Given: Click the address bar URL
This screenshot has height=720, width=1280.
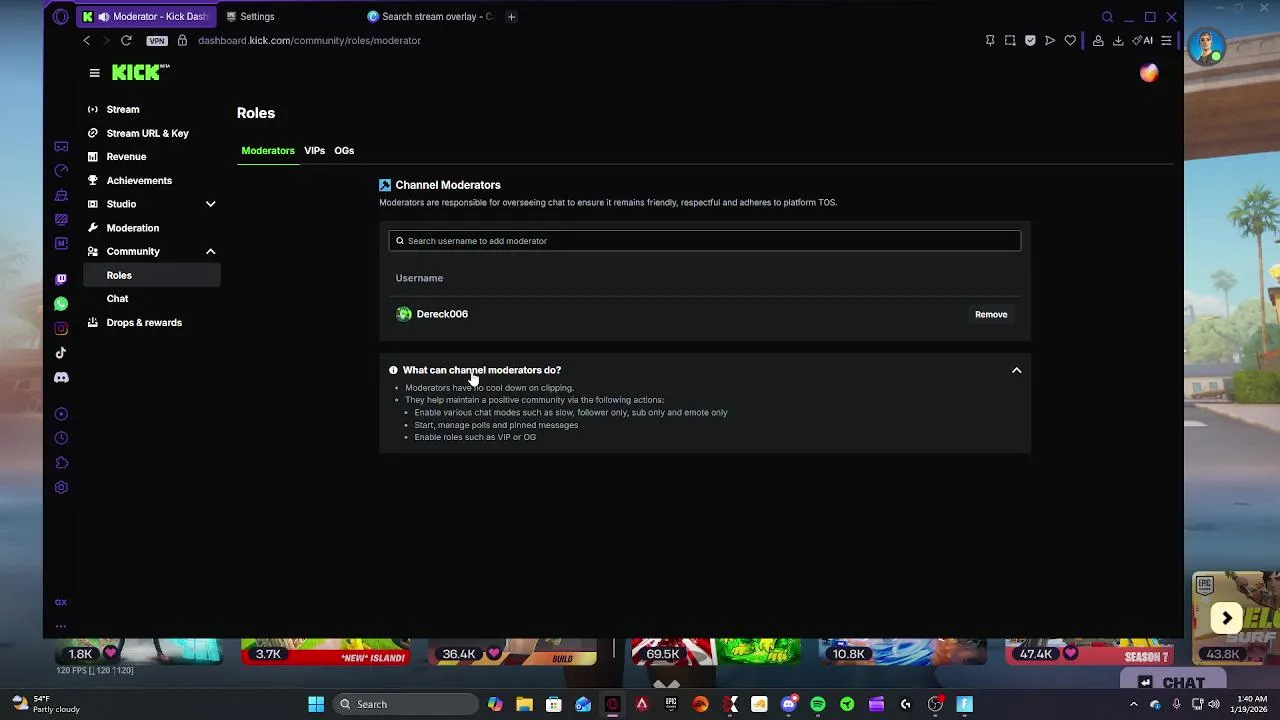Looking at the screenshot, I should click(309, 41).
